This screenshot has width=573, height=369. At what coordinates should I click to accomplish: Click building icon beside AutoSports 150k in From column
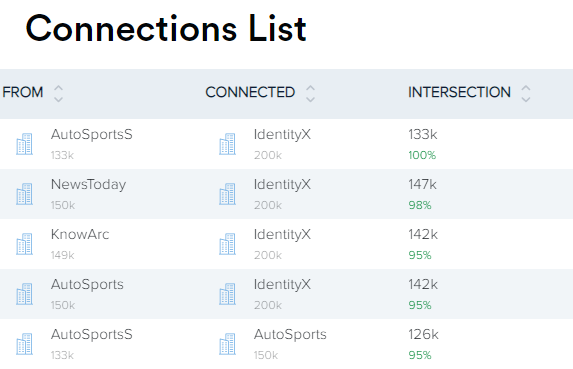24,294
